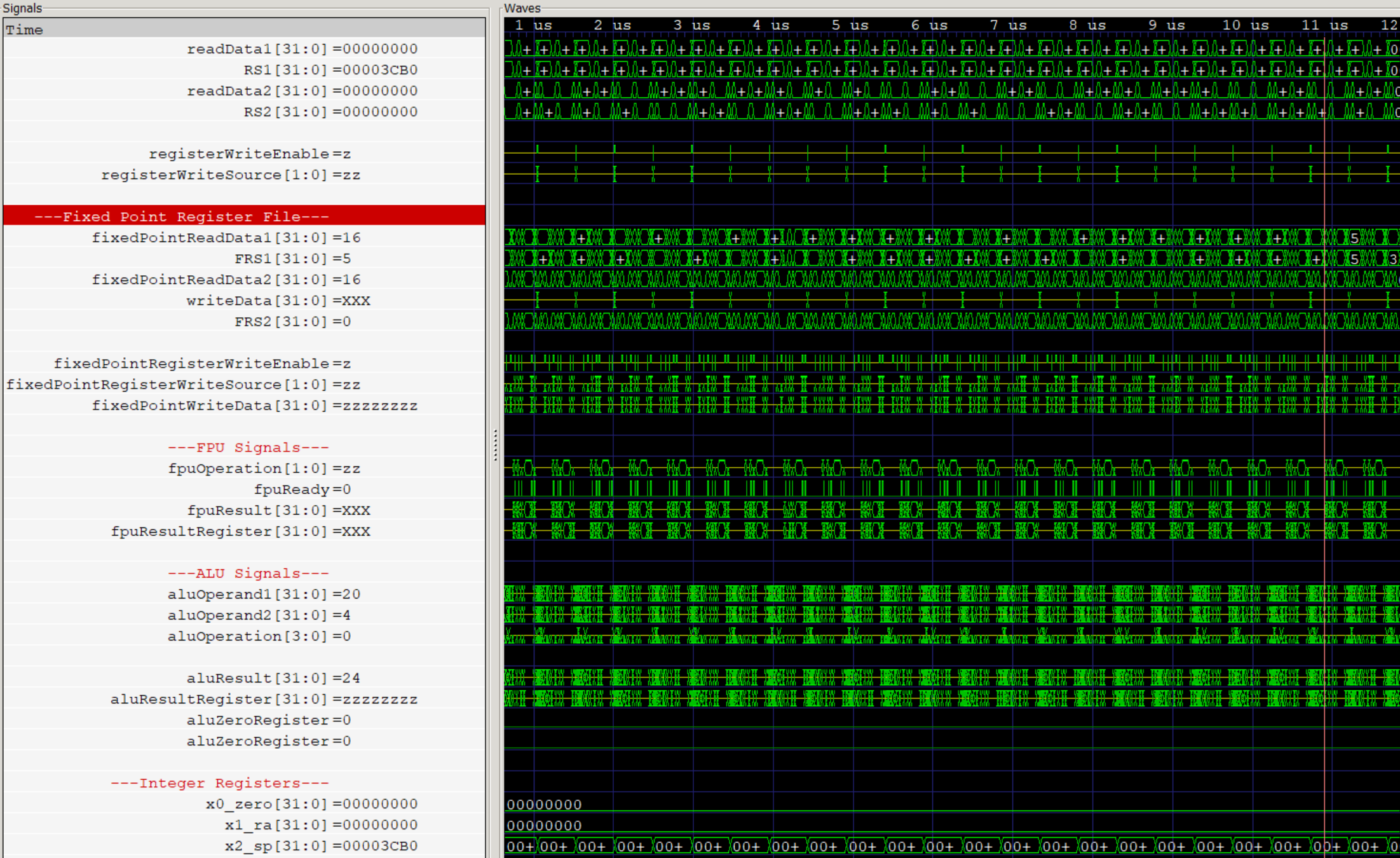Select fixedPointReadData1[31:0] signal

click(245, 238)
